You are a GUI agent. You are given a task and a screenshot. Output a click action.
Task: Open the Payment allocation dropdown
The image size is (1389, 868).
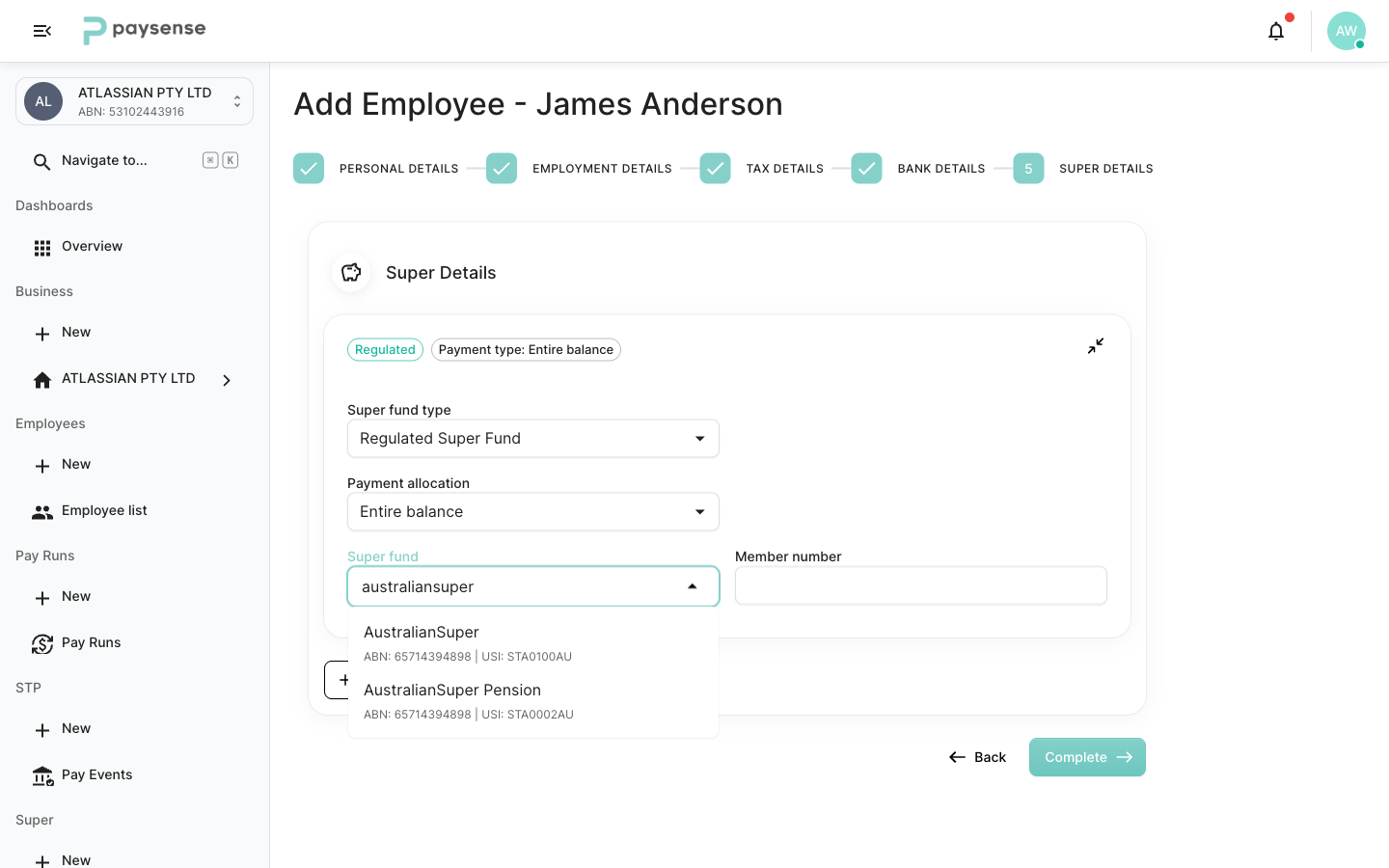click(533, 512)
